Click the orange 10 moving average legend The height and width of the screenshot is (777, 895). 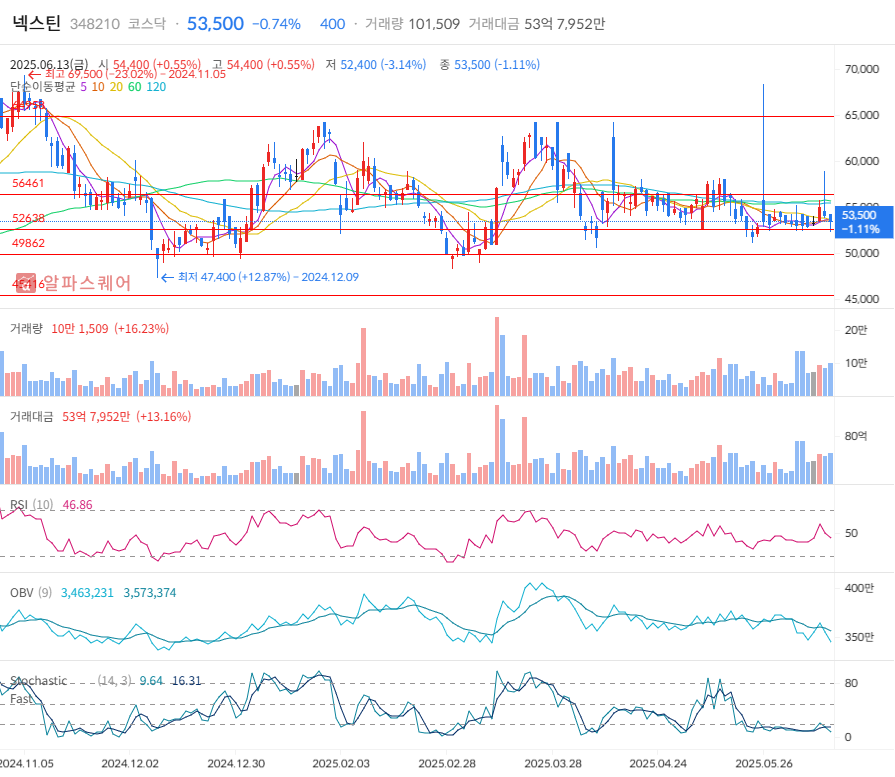tap(98, 87)
